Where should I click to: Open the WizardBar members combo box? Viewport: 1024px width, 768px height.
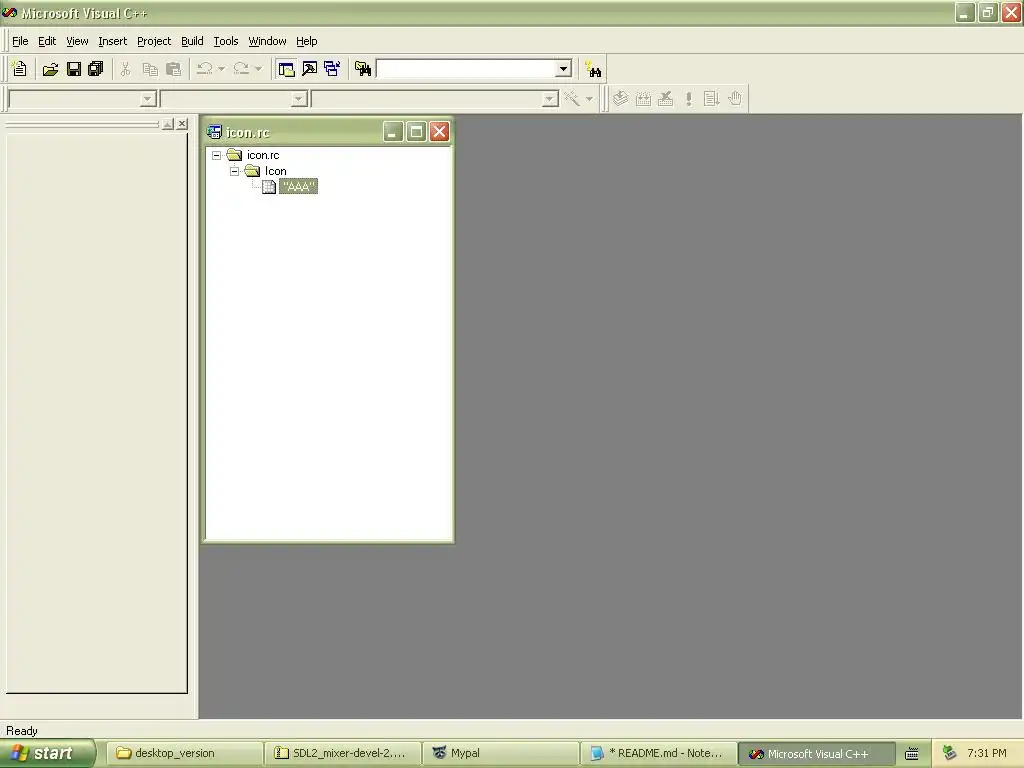[x=435, y=99]
